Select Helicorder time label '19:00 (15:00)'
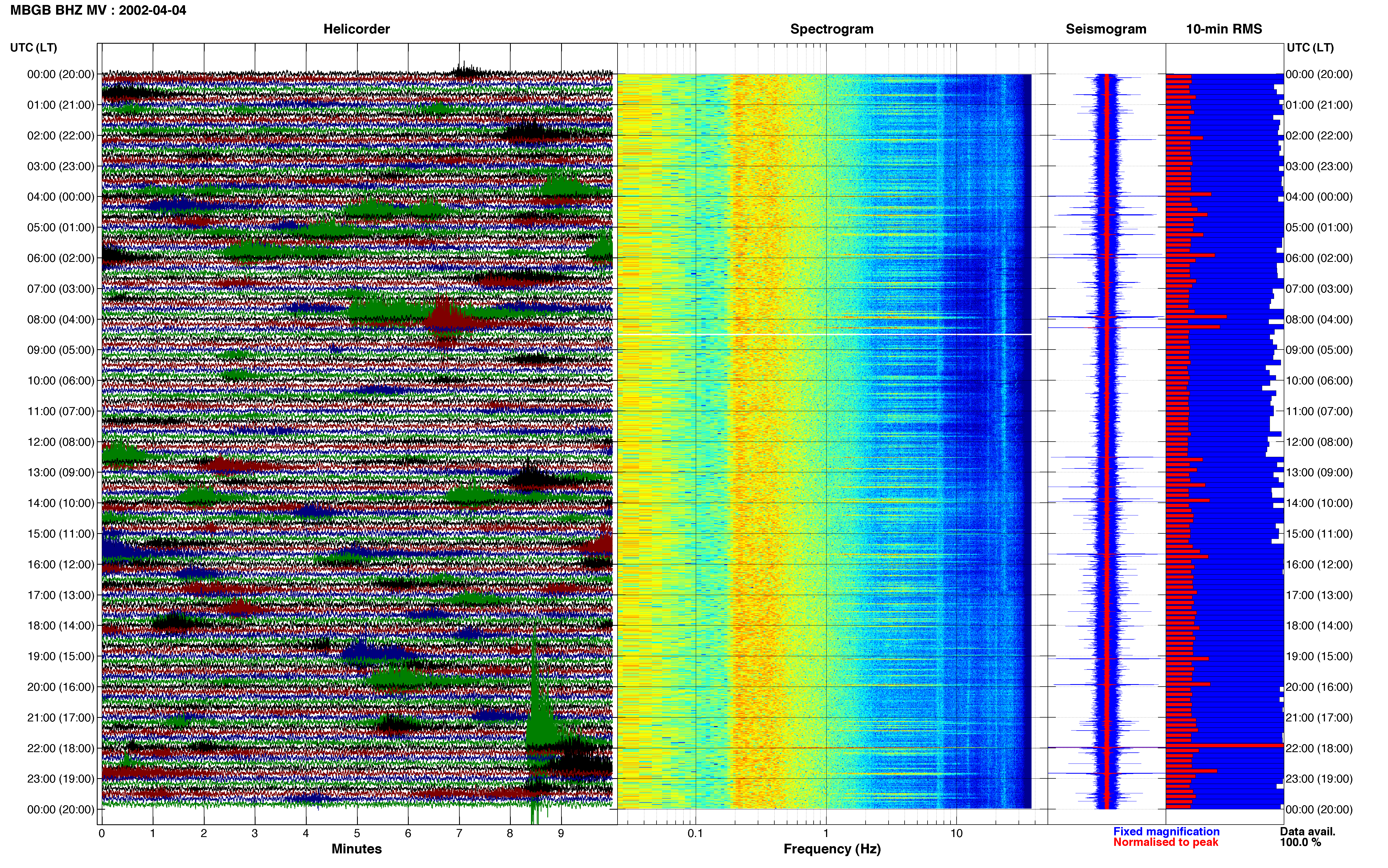The width and height of the screenshot is (1388, 868). coord(61,656)
